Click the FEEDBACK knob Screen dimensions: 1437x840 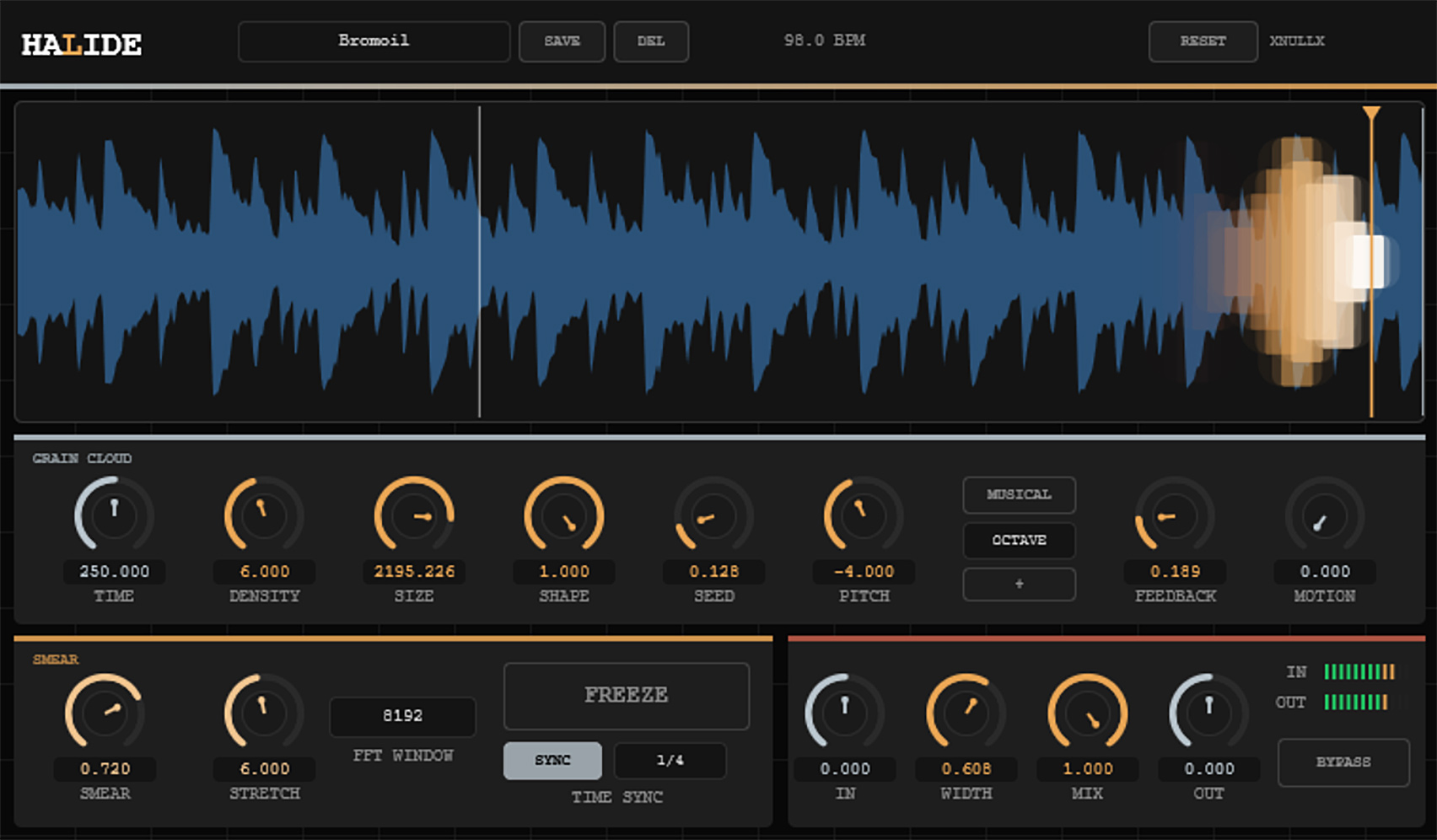coord(1175,515)
